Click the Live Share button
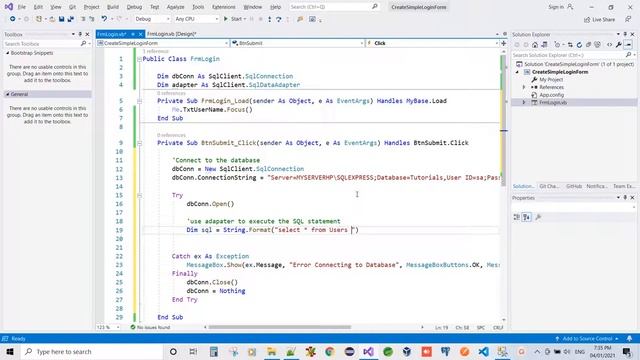640x360 pixels. tap(599, 20)
